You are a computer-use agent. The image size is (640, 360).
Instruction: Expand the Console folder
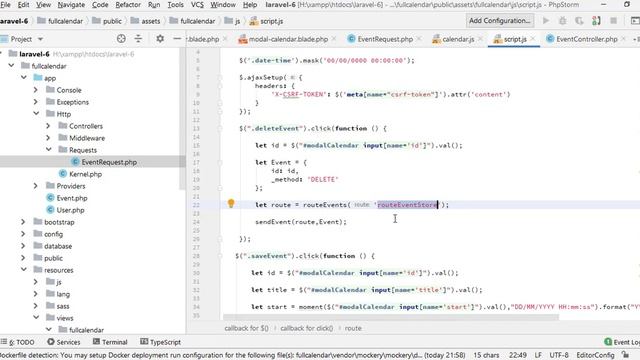[36, 90]
